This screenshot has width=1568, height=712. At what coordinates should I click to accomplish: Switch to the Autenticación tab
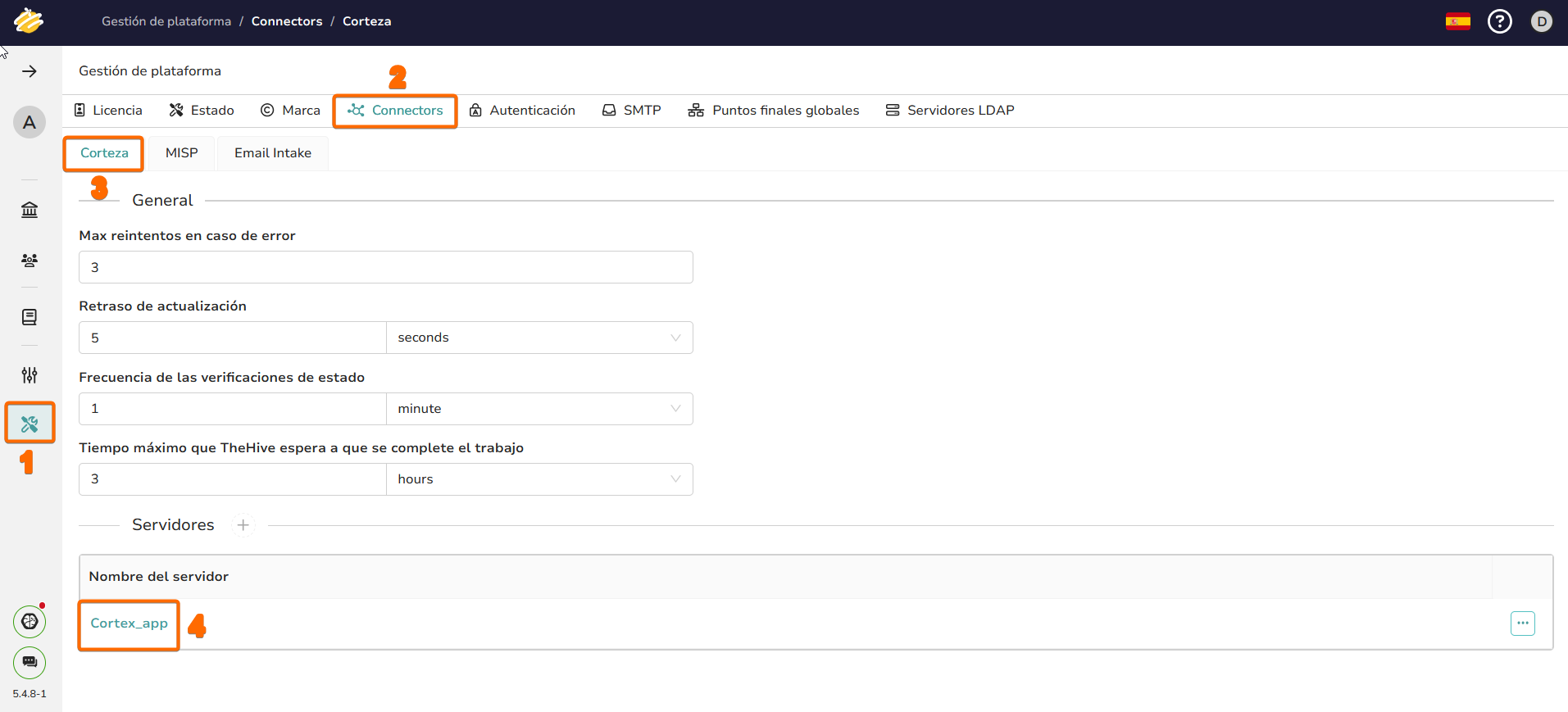tap(522, 111)
